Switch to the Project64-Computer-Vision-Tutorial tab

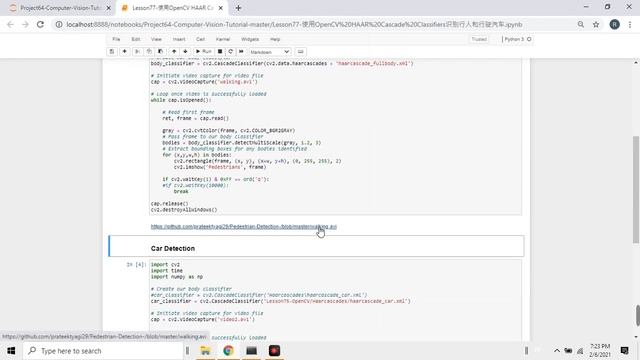(x=60, y=8)
